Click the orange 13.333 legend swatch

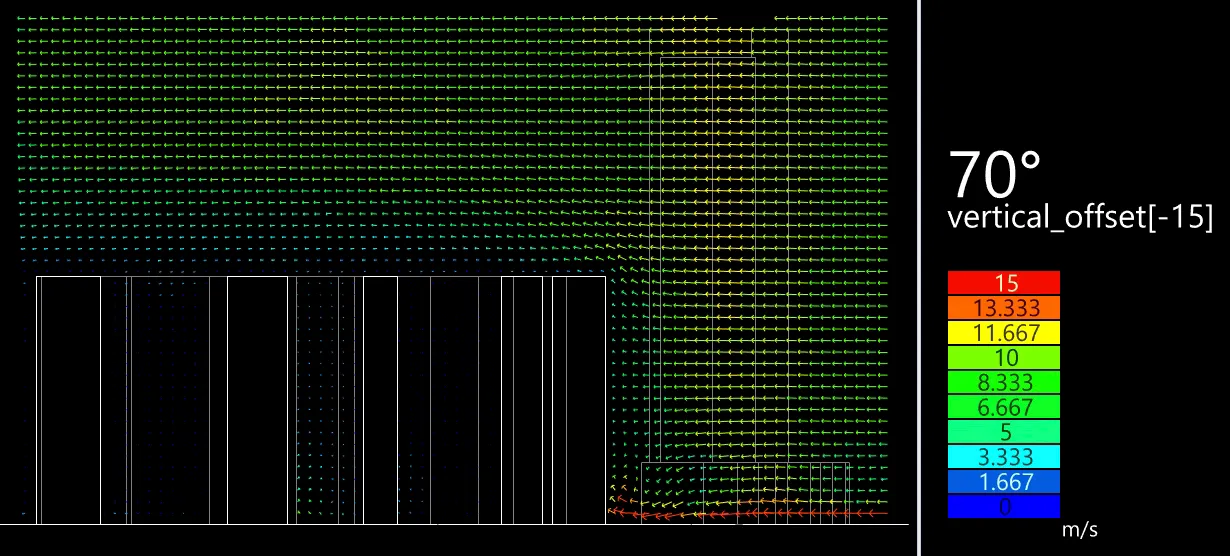point(1003,308)
